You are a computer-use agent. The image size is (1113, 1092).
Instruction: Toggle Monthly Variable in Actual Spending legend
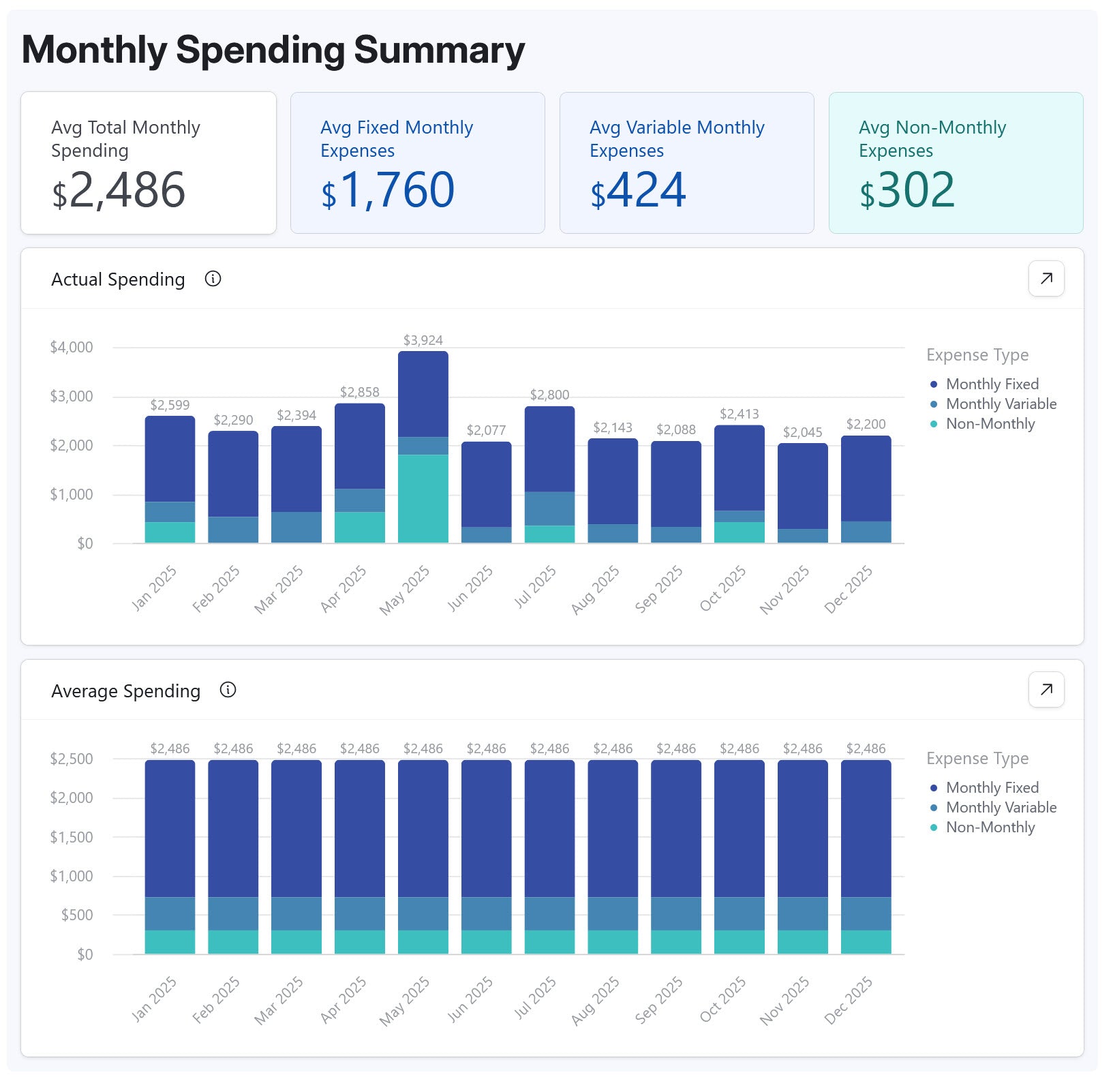[1000, 404]
